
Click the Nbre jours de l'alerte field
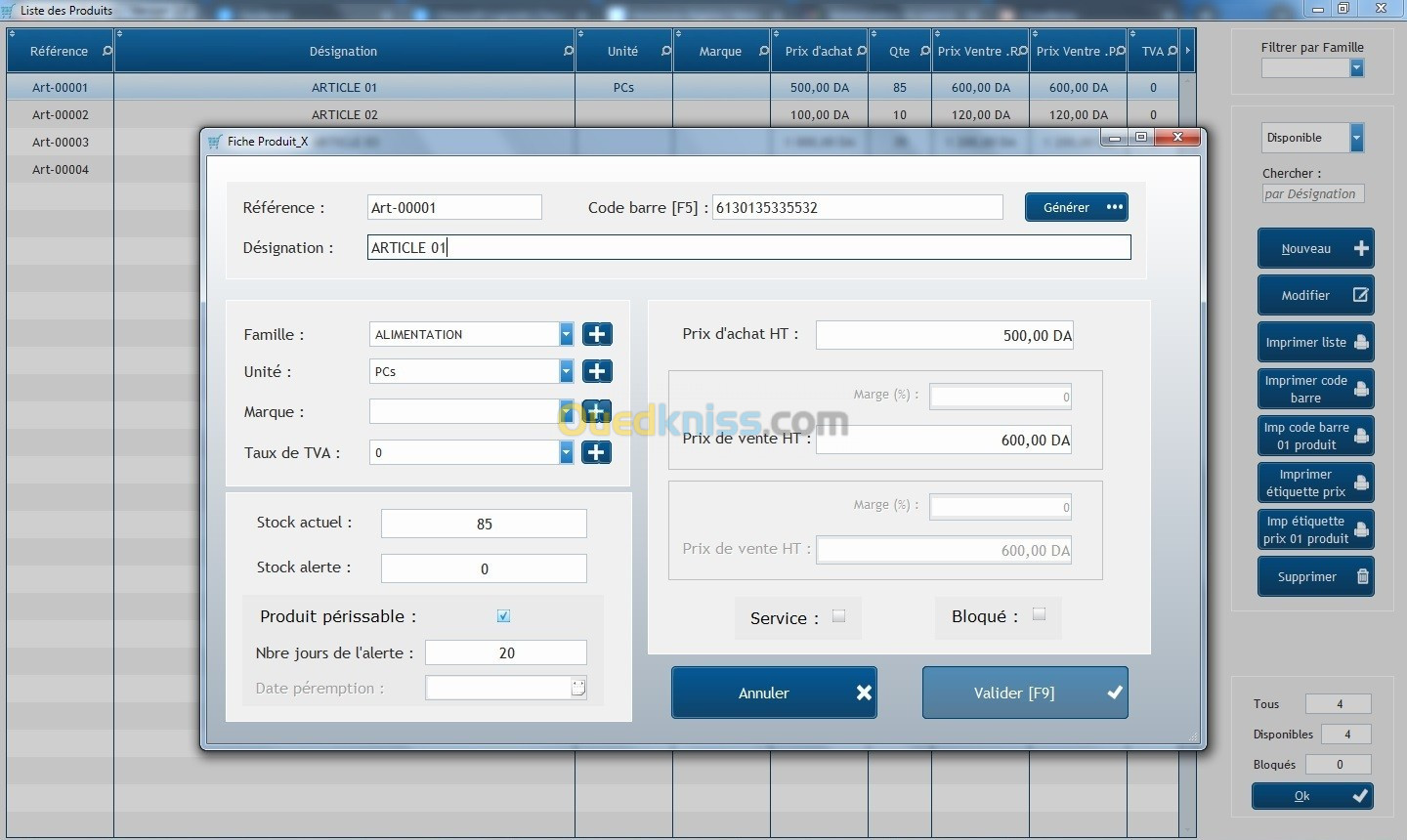coord(506,652)
